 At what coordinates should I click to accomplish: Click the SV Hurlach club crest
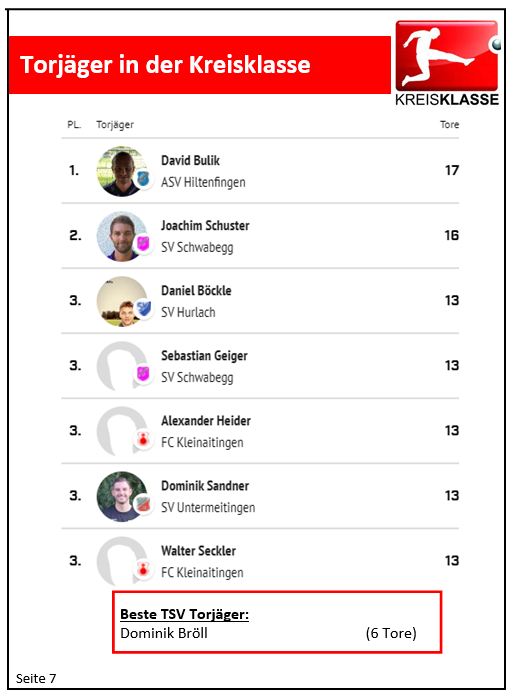(x=143, y=308)
